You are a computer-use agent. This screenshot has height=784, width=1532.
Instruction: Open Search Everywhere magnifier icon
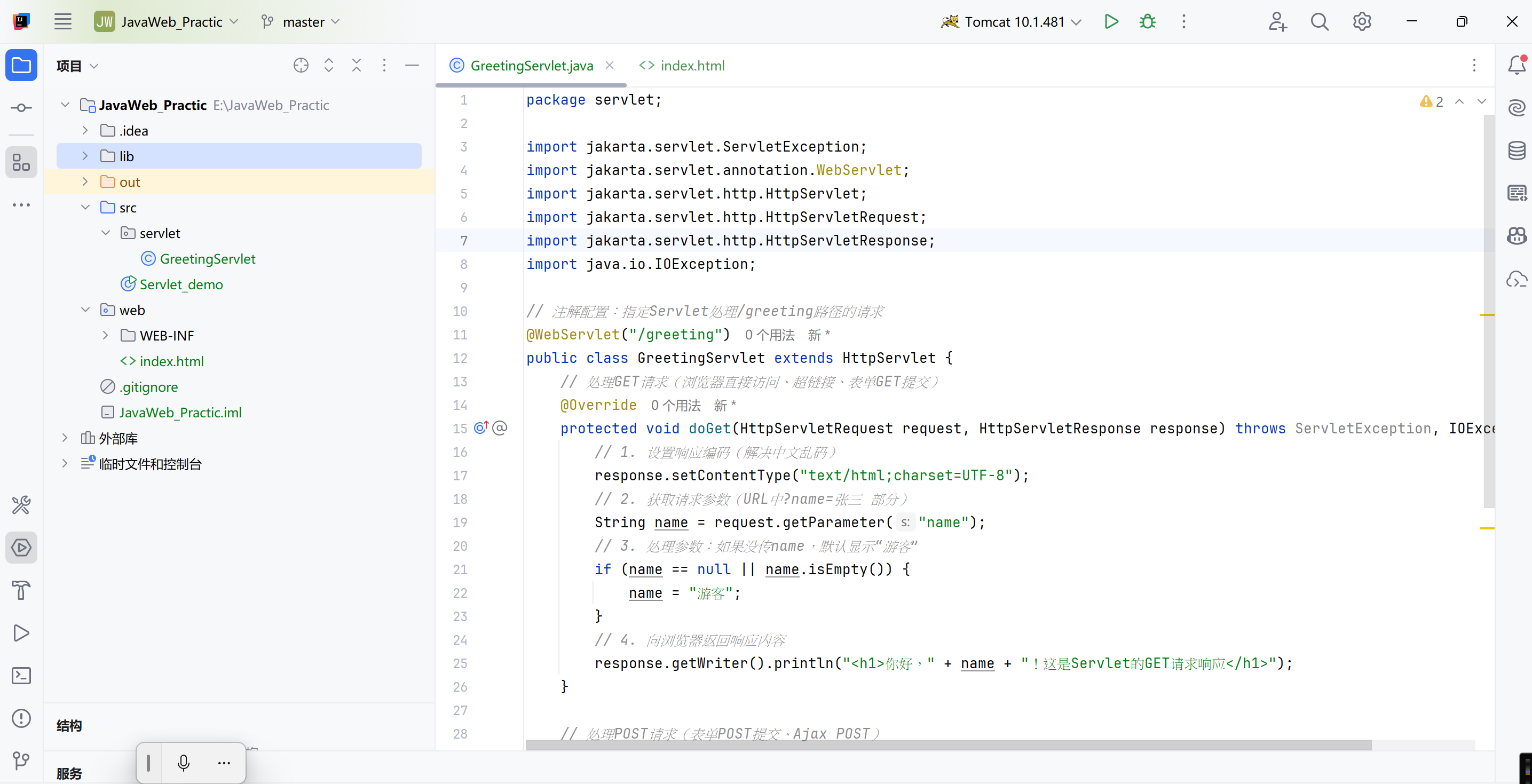[x=1319, y=22]
